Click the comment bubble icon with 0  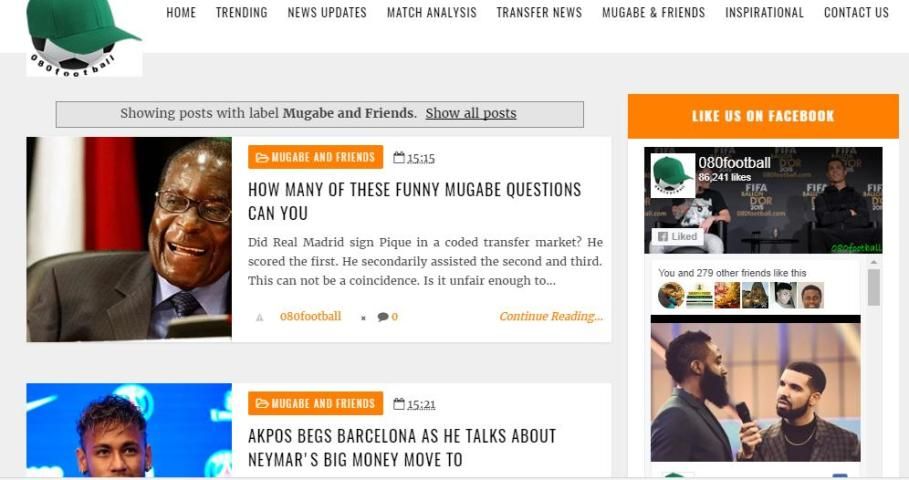(383, 317)
